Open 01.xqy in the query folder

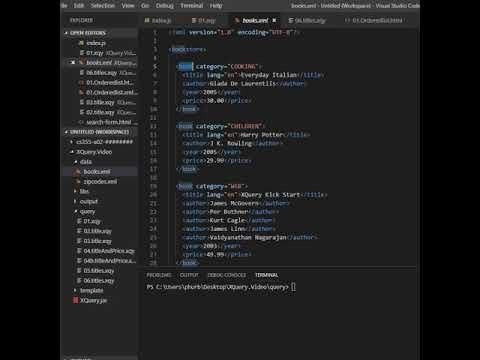[x=92, y=221]
